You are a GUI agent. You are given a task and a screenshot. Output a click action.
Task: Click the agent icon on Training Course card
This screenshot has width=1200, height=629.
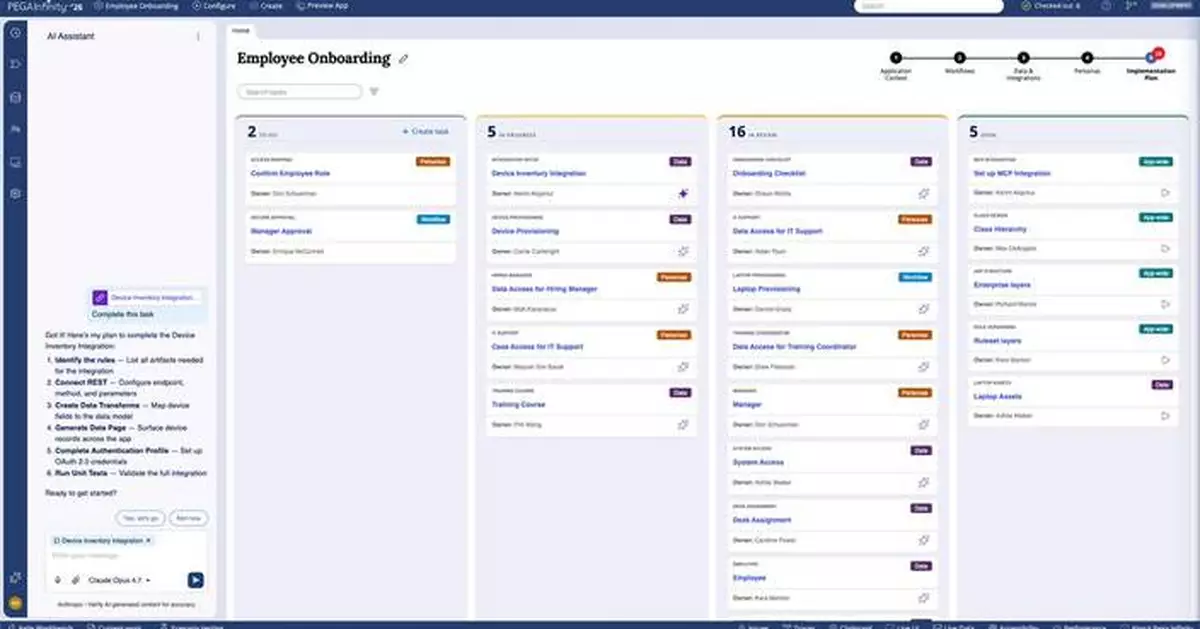683,424
